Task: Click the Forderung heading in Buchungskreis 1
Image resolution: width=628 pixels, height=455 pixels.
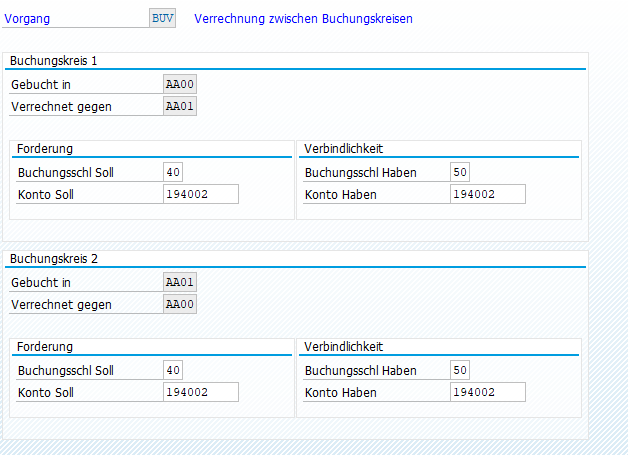Action: coord(45,149)
